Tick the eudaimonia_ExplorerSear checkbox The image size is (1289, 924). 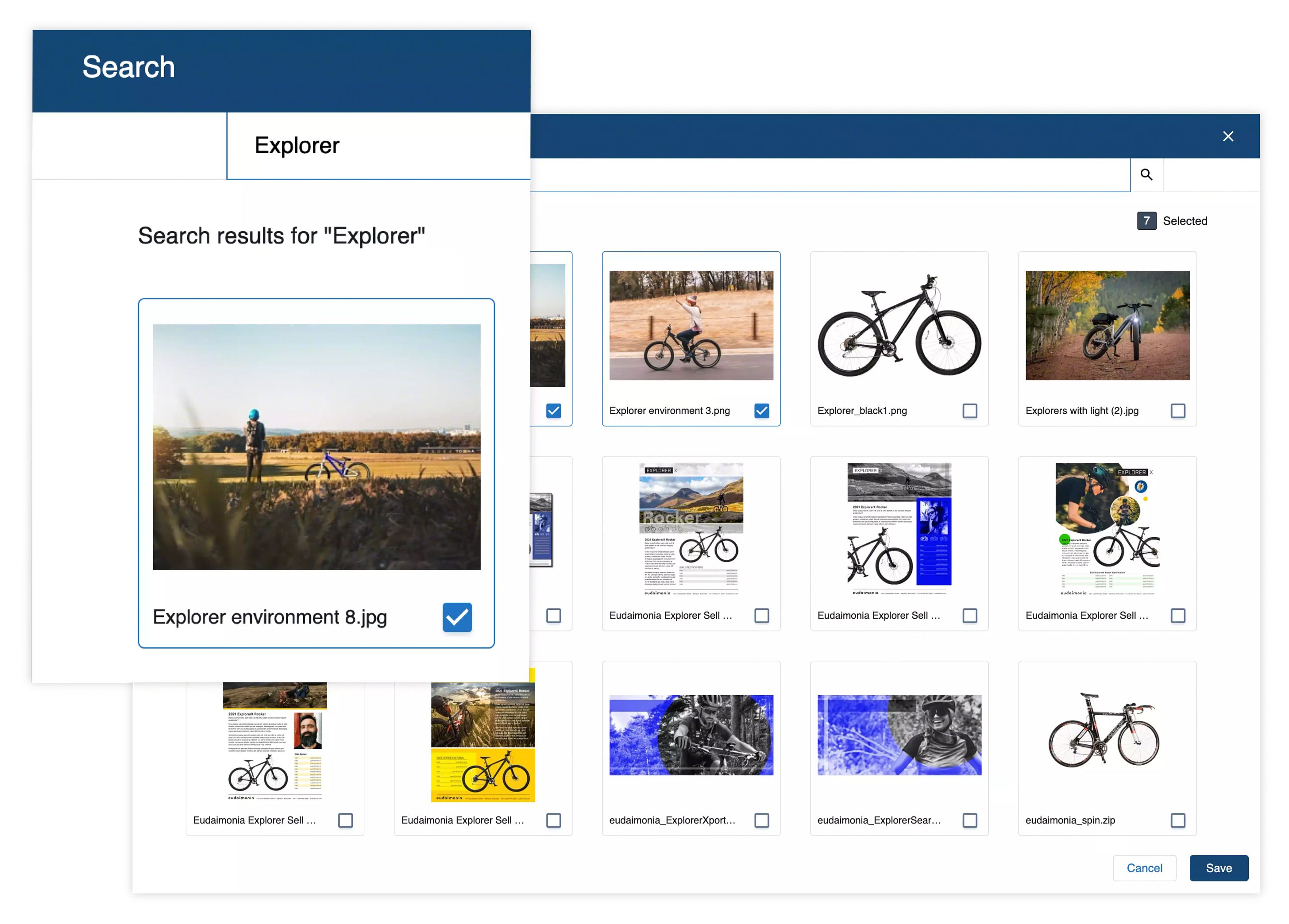tap(969, 820)
